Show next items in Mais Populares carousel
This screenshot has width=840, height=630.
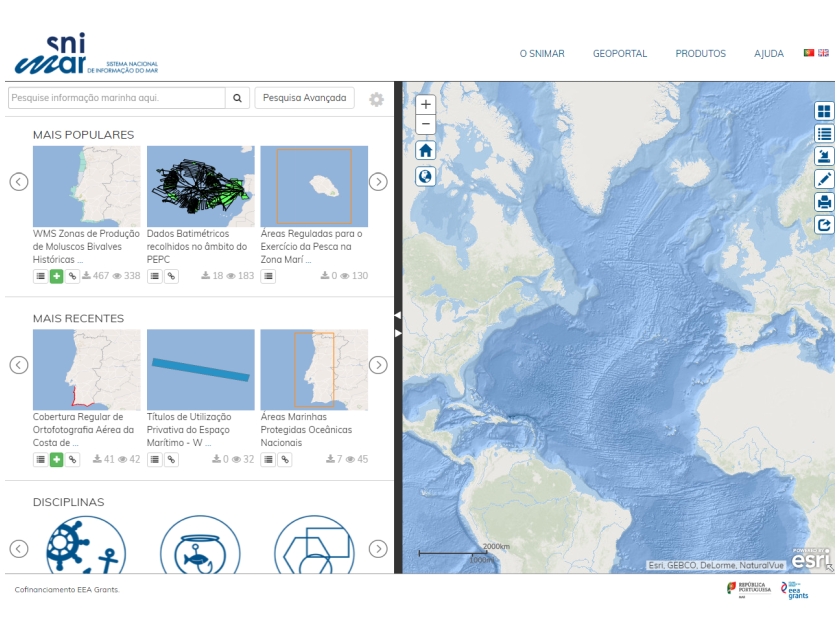(378, 182)
